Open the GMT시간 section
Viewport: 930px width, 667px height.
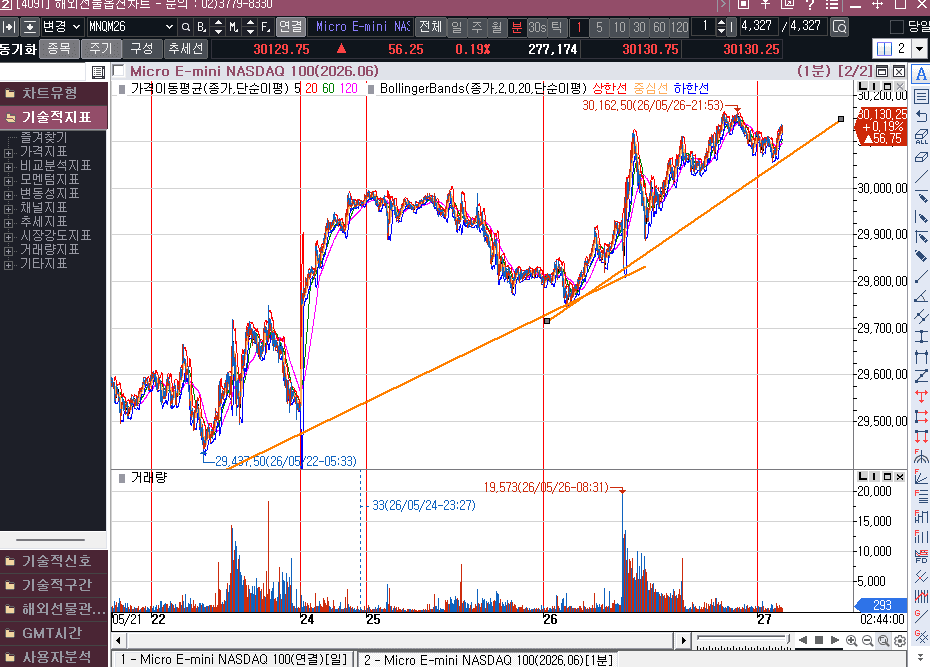pyautogui.click(x=53, y=633)
